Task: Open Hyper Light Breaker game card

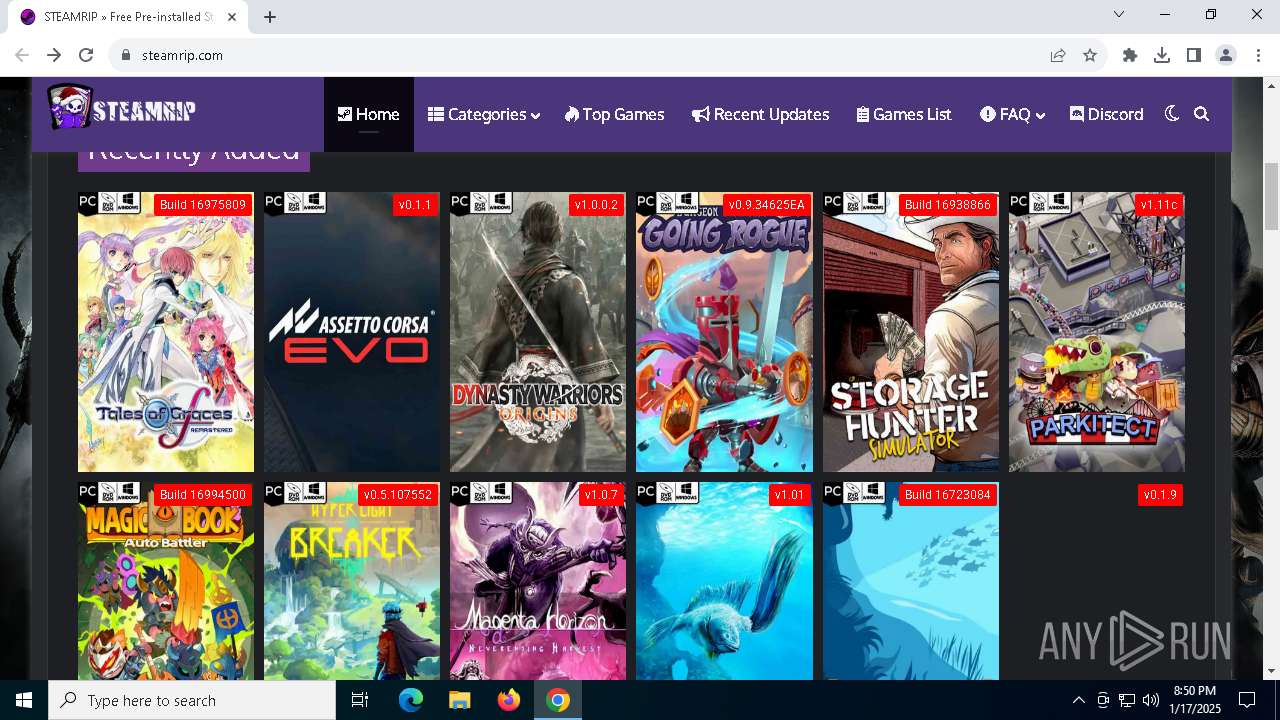Action: point(352,581)
